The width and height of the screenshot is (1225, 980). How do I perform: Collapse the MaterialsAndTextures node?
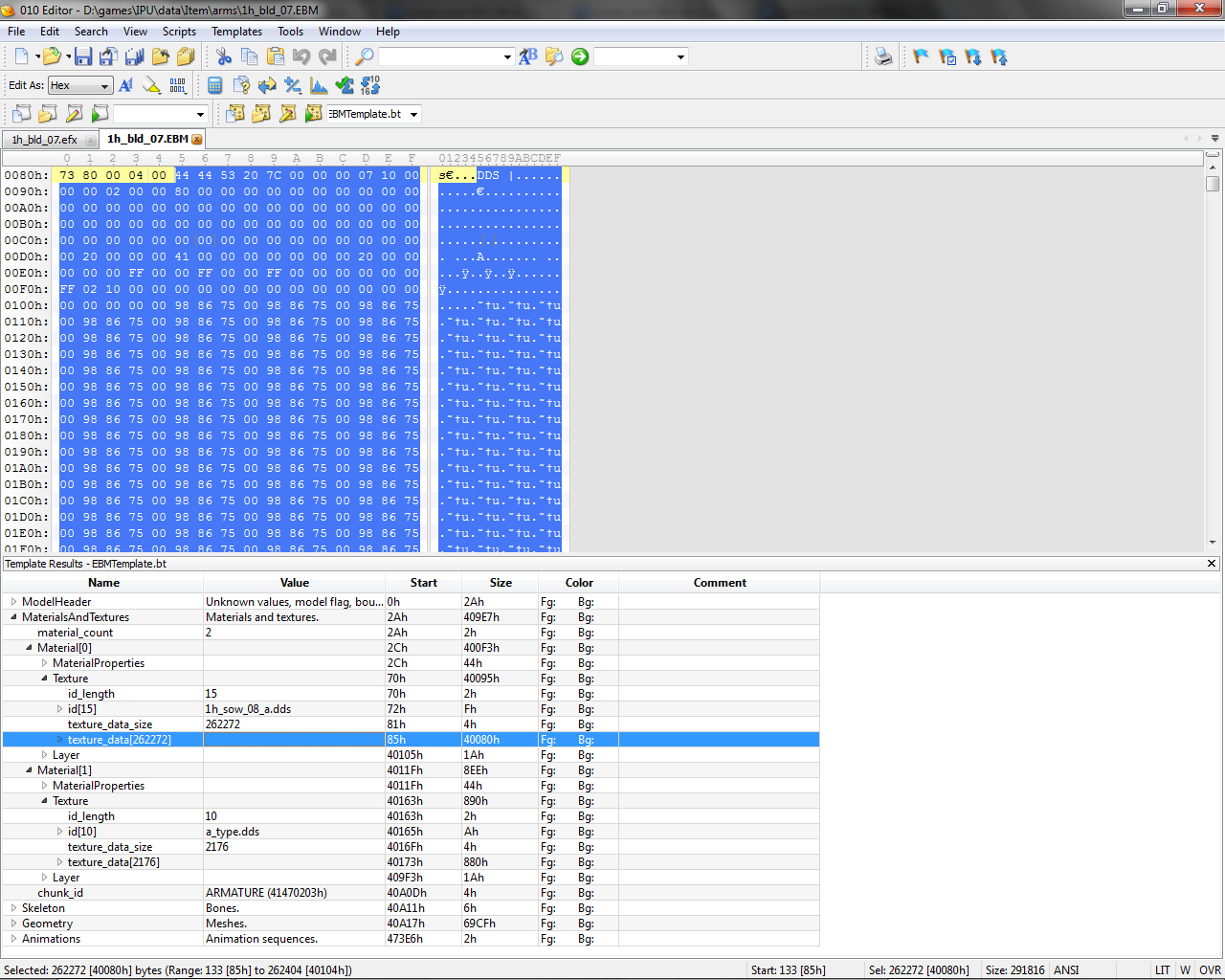tap(13, 617)
